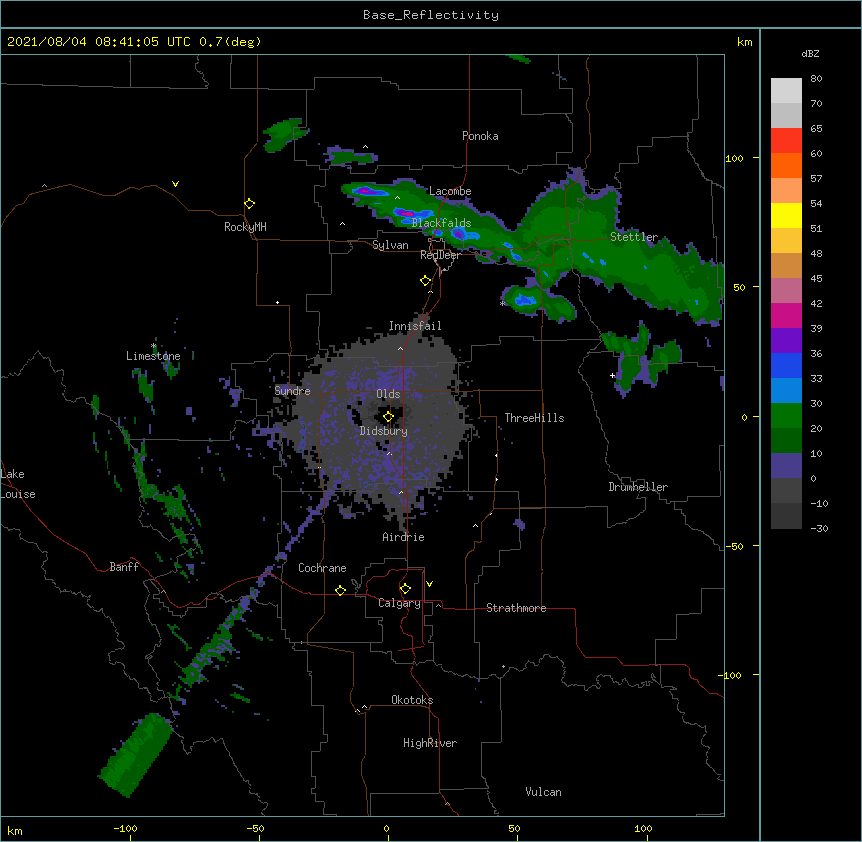Click the ThreeHills city label
862x842 pixels.
(x=534, y=418)
